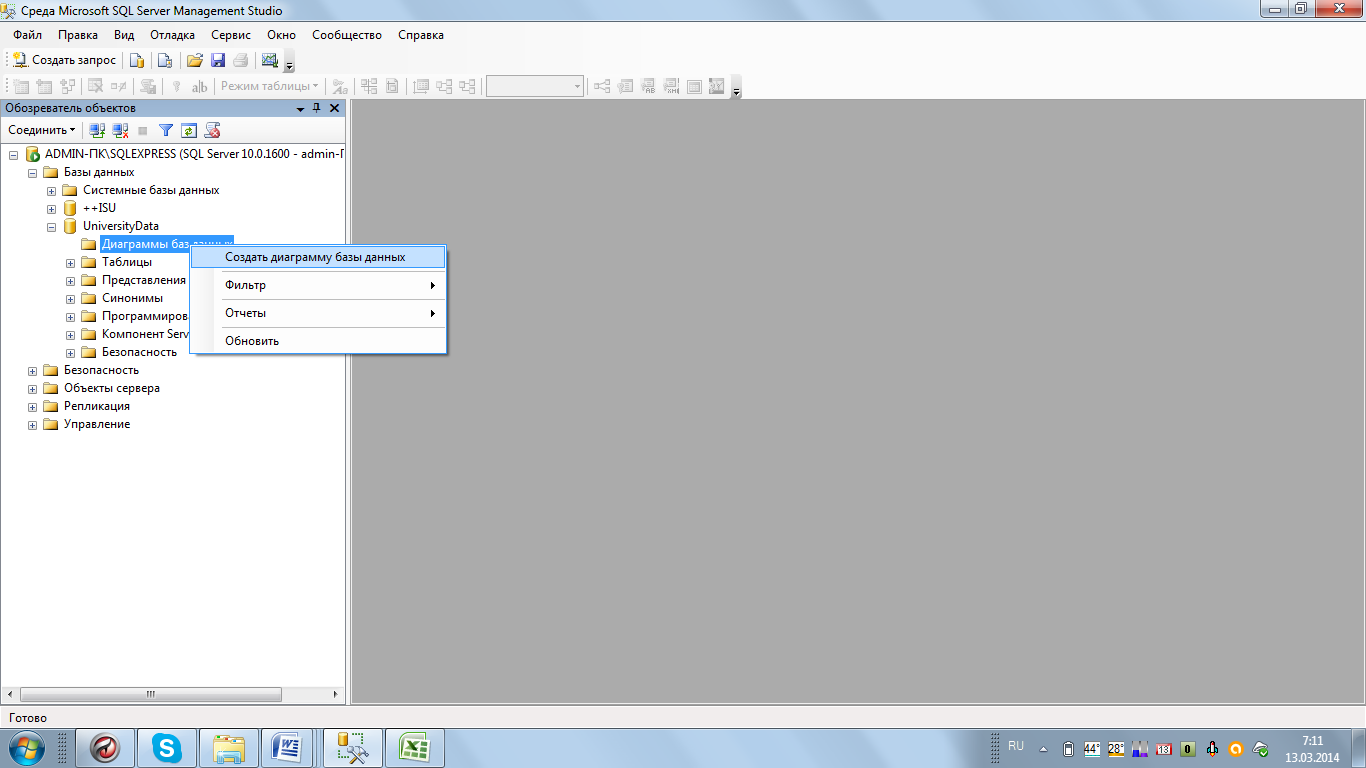Click the new query page icon left of Open folder

pyautogui.click(x=166, y=60)
